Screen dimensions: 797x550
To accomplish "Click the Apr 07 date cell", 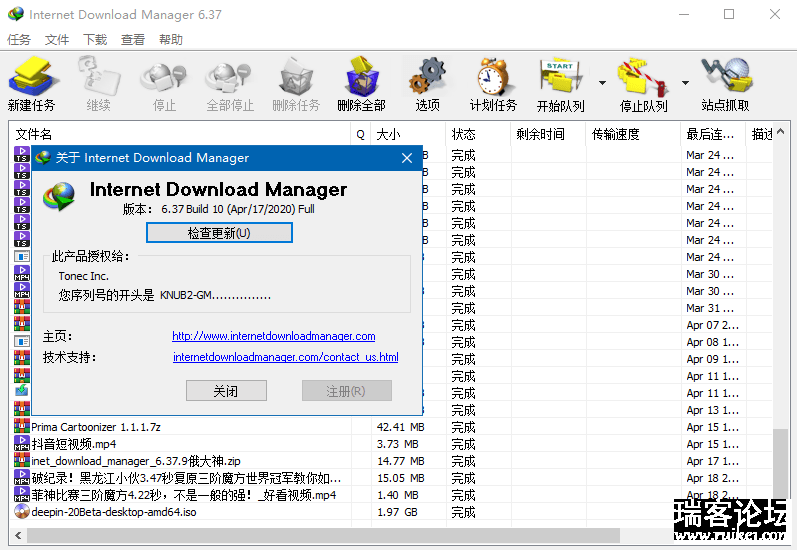I will 713,325.
